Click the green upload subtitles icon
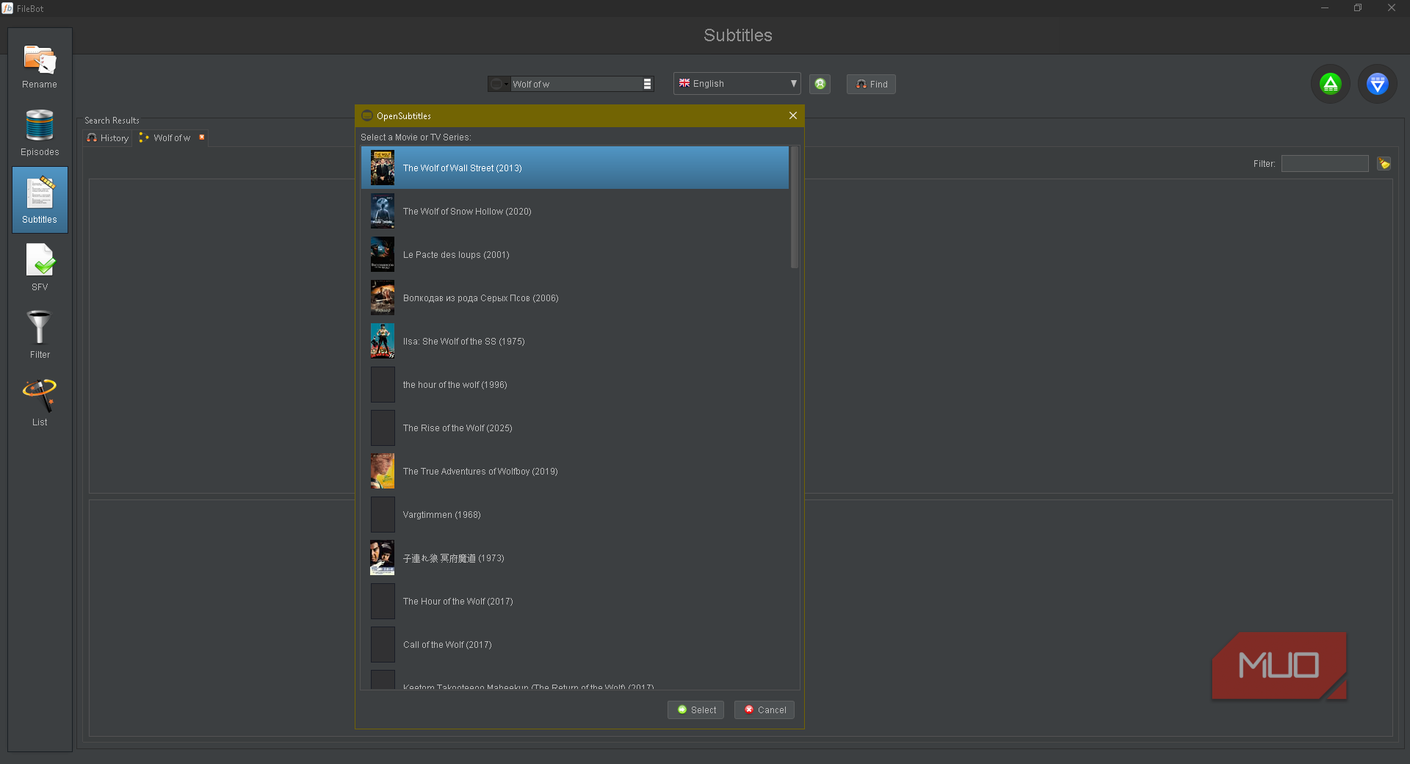1410x764 pixels. 1330,84
